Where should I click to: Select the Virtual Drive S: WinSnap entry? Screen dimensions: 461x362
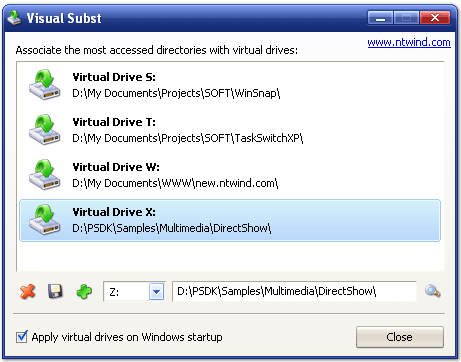[x=230, y=85]
